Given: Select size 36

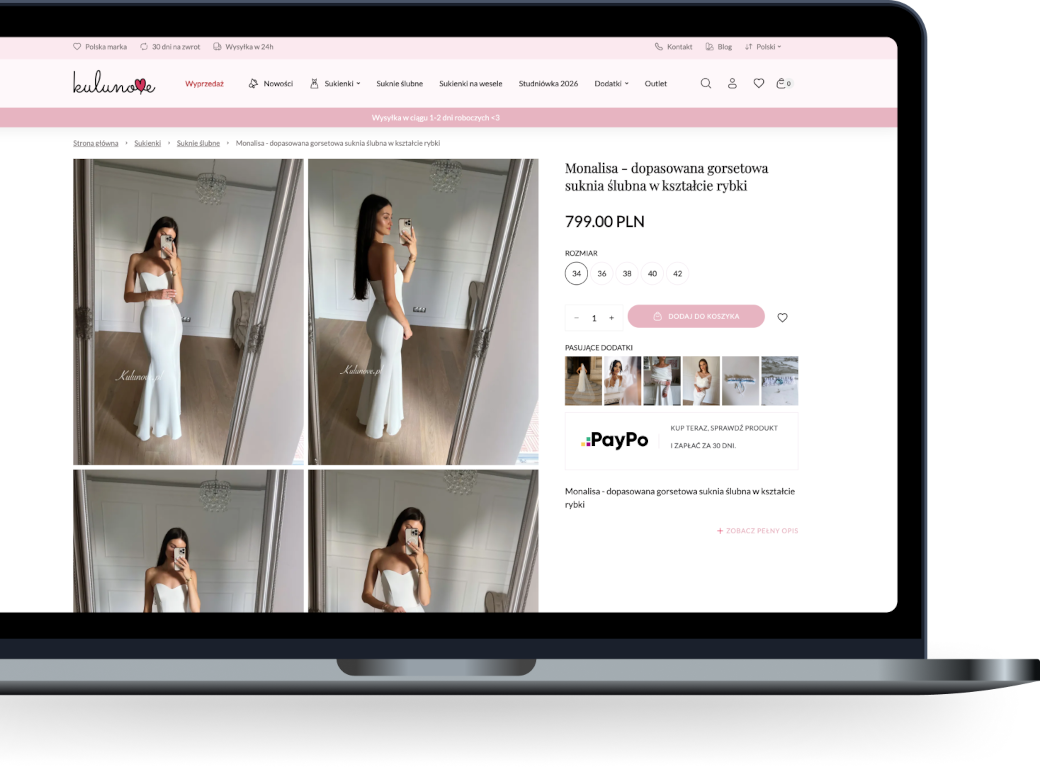Looking at the screenshot, I should (602, 273).
